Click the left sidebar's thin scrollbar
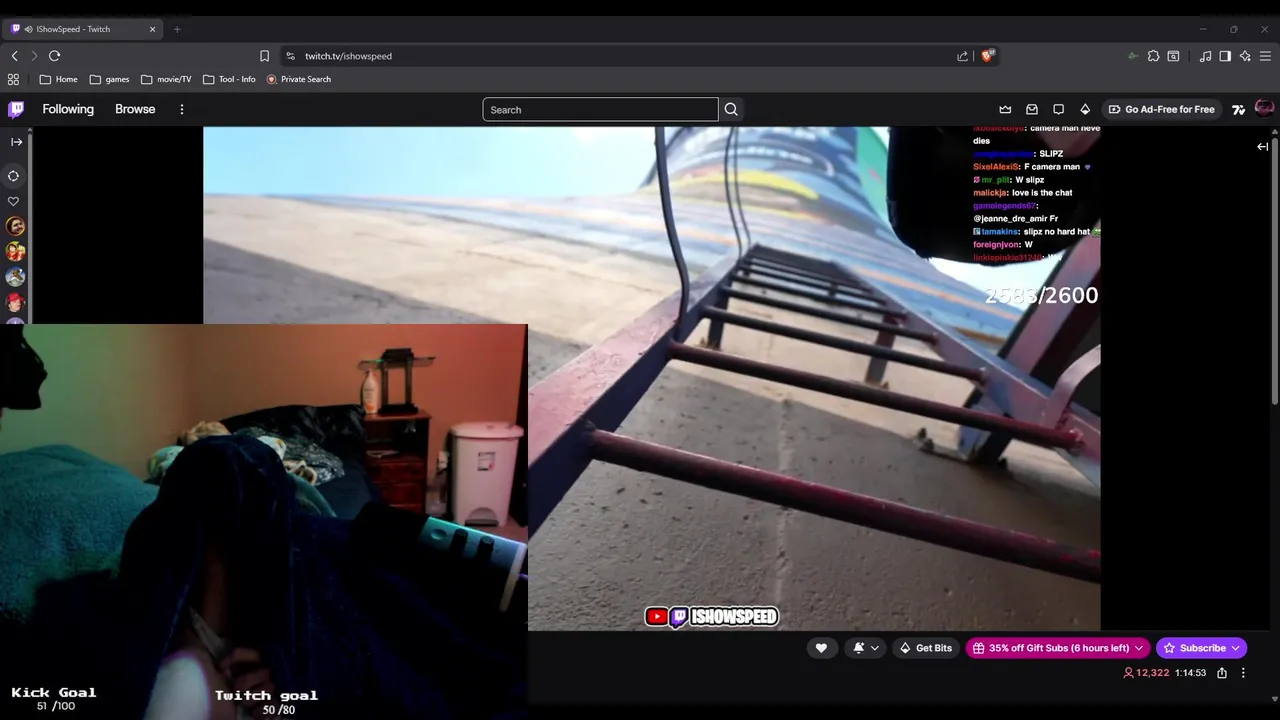The image size is (1280, 720). point(29,228)
